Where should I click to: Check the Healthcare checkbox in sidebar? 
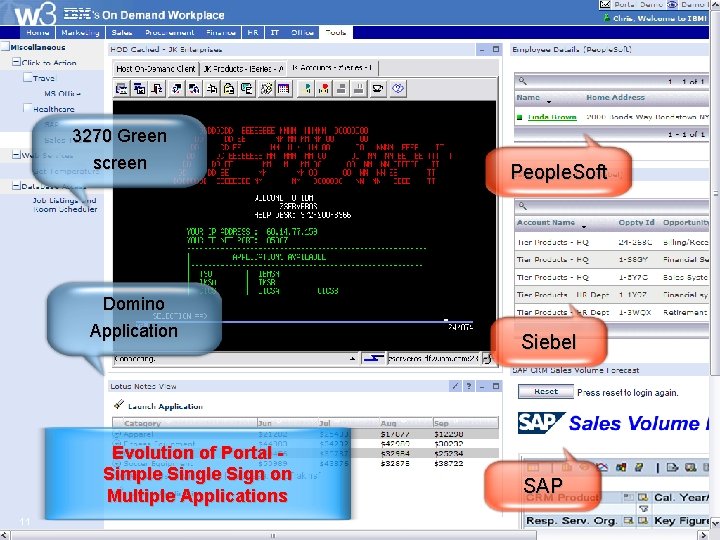click(28, 108)
